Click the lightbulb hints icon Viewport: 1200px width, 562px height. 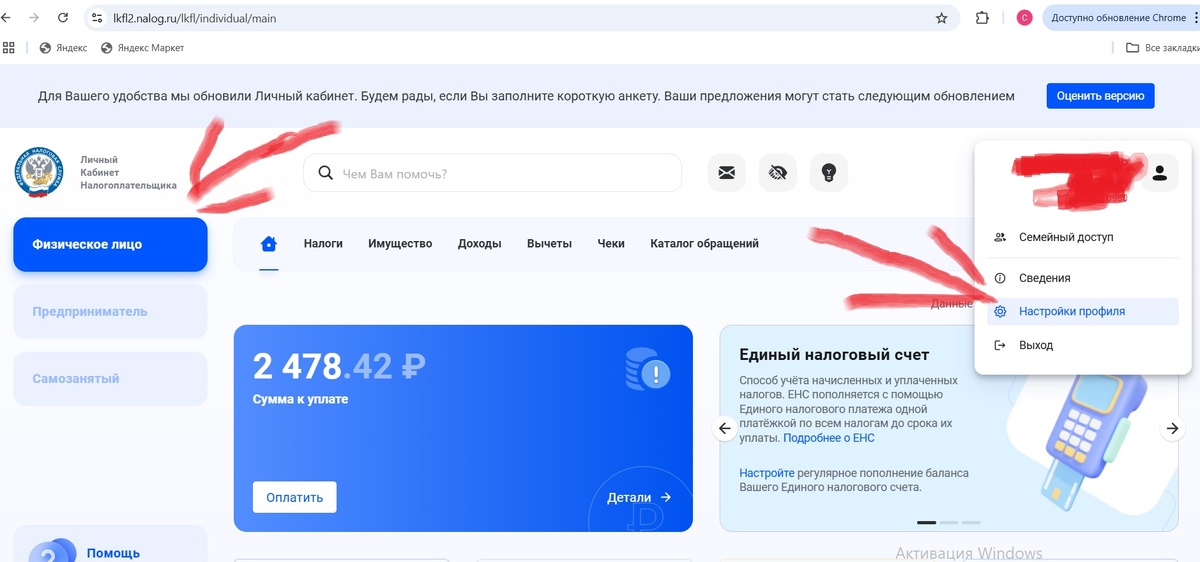point(828,173)
